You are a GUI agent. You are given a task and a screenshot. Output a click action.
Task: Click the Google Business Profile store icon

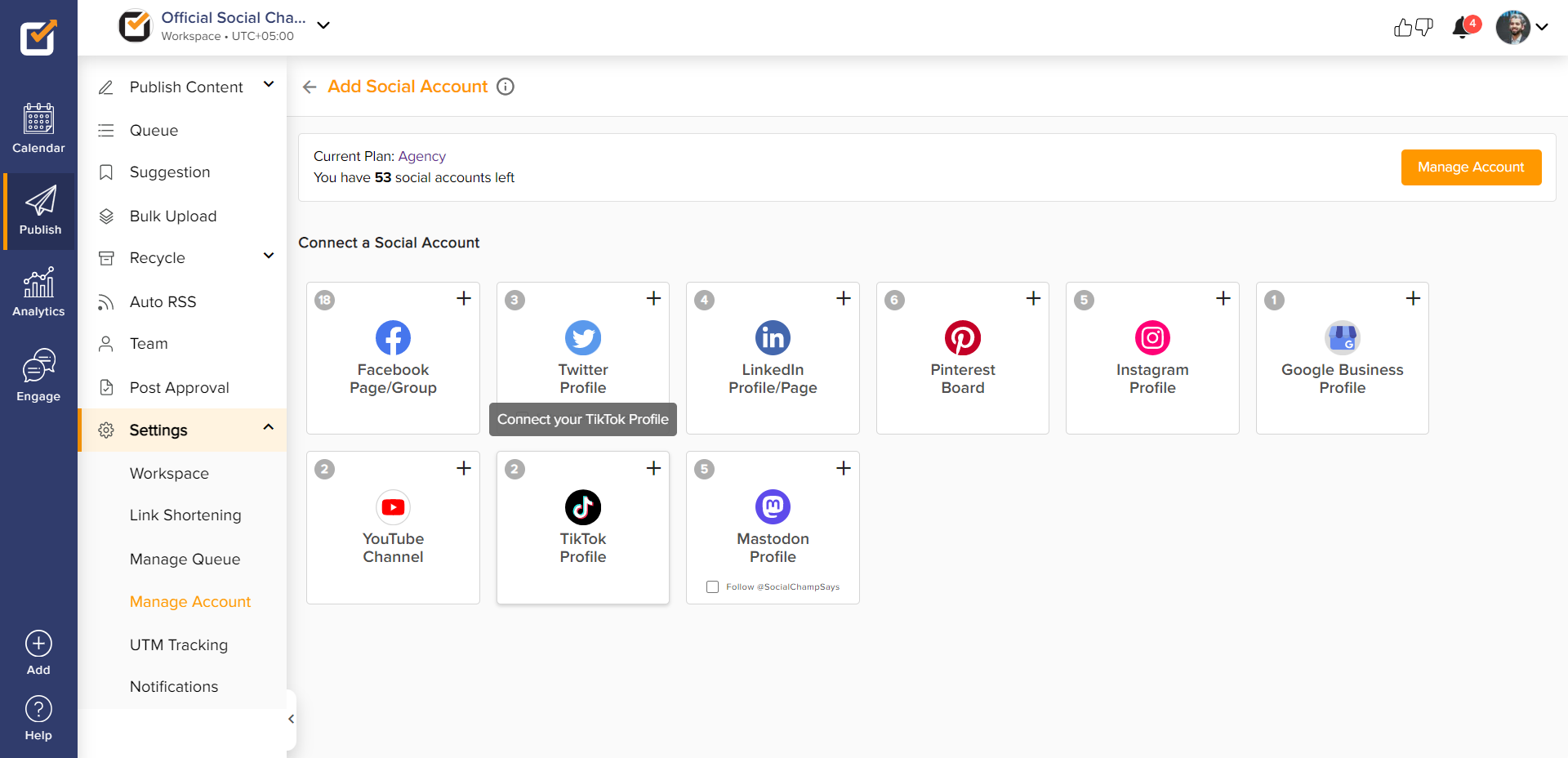coord(1343,337)
